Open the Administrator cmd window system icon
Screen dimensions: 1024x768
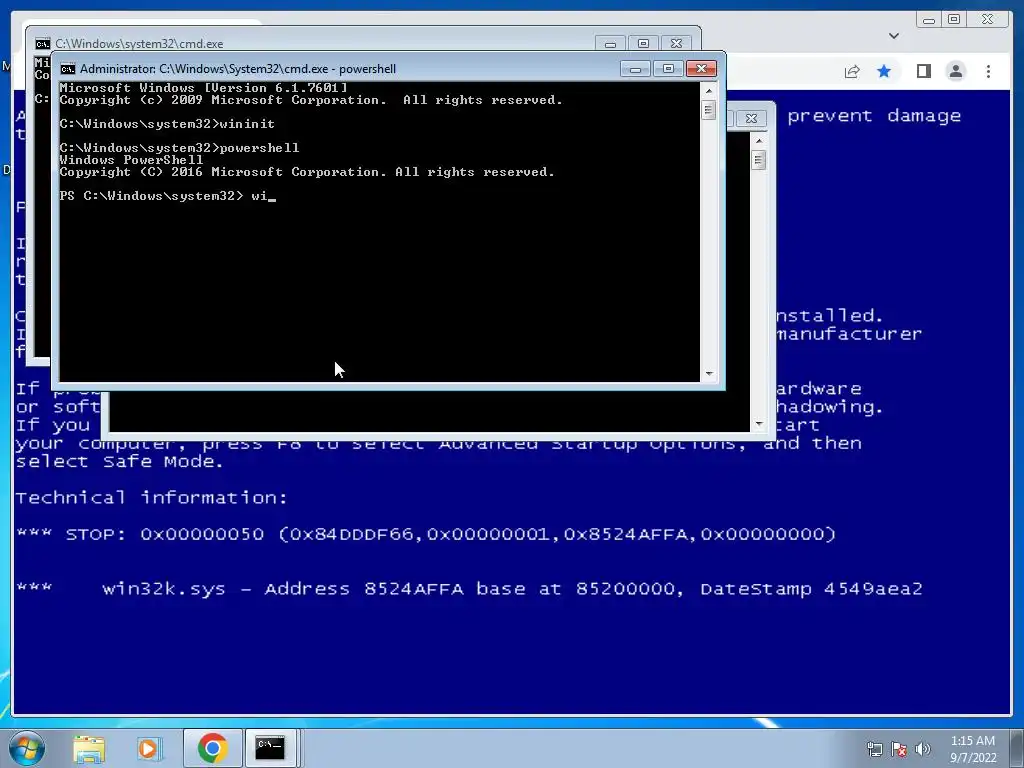click(x=67, y=69)
